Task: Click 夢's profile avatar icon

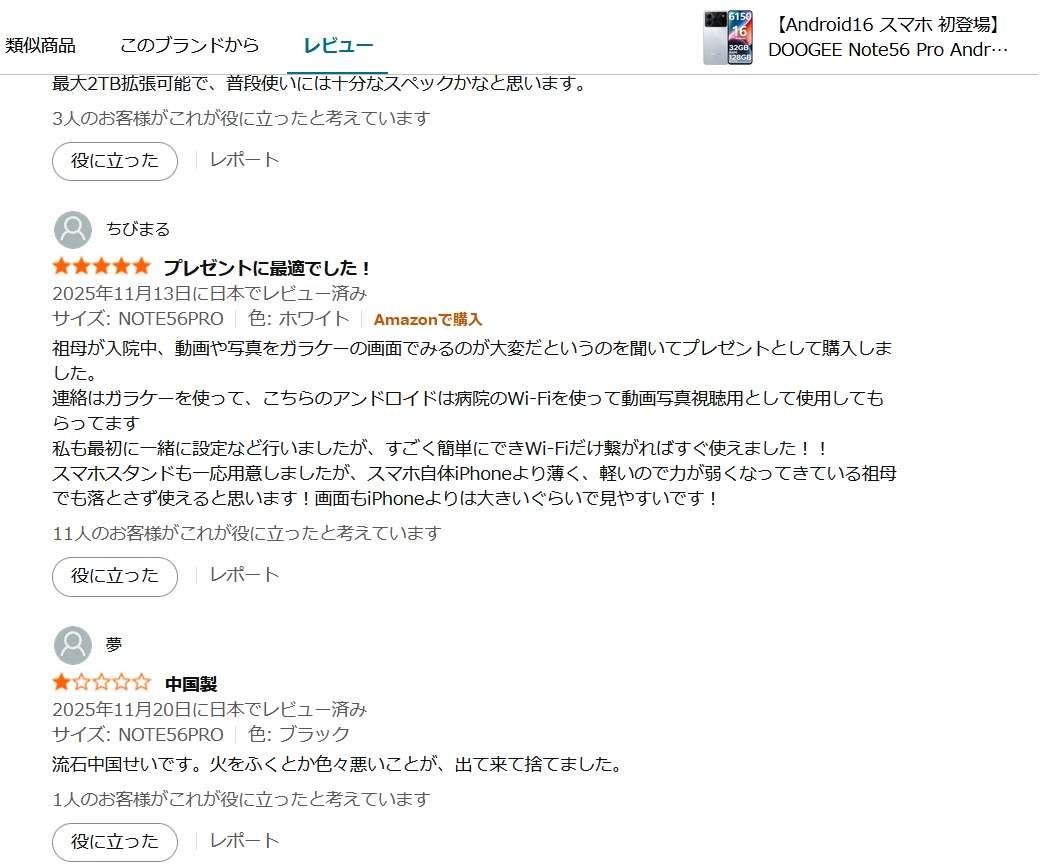Action: 72,645
